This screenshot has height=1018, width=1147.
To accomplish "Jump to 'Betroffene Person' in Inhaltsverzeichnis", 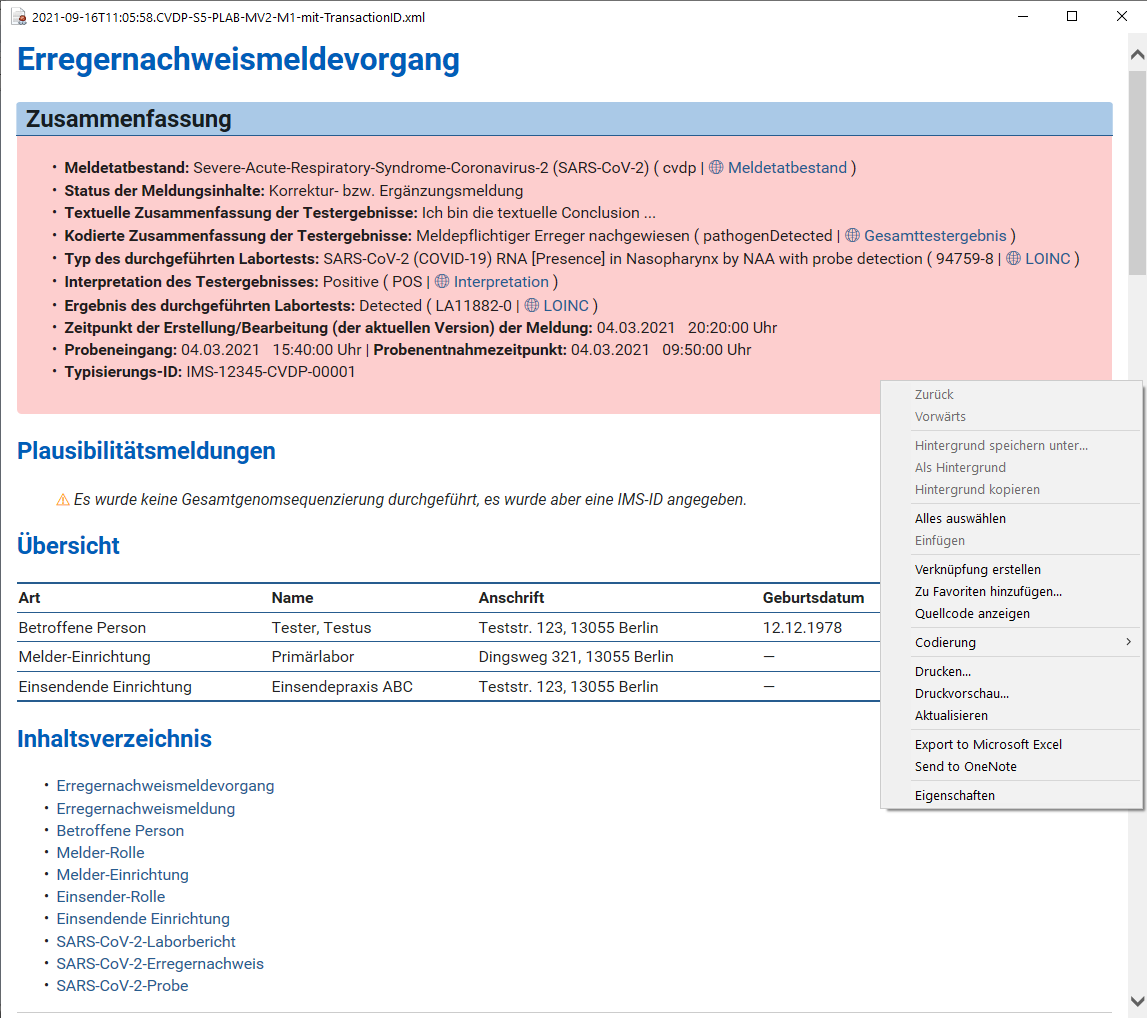I will pyautogui.click(x=120, y=830).
